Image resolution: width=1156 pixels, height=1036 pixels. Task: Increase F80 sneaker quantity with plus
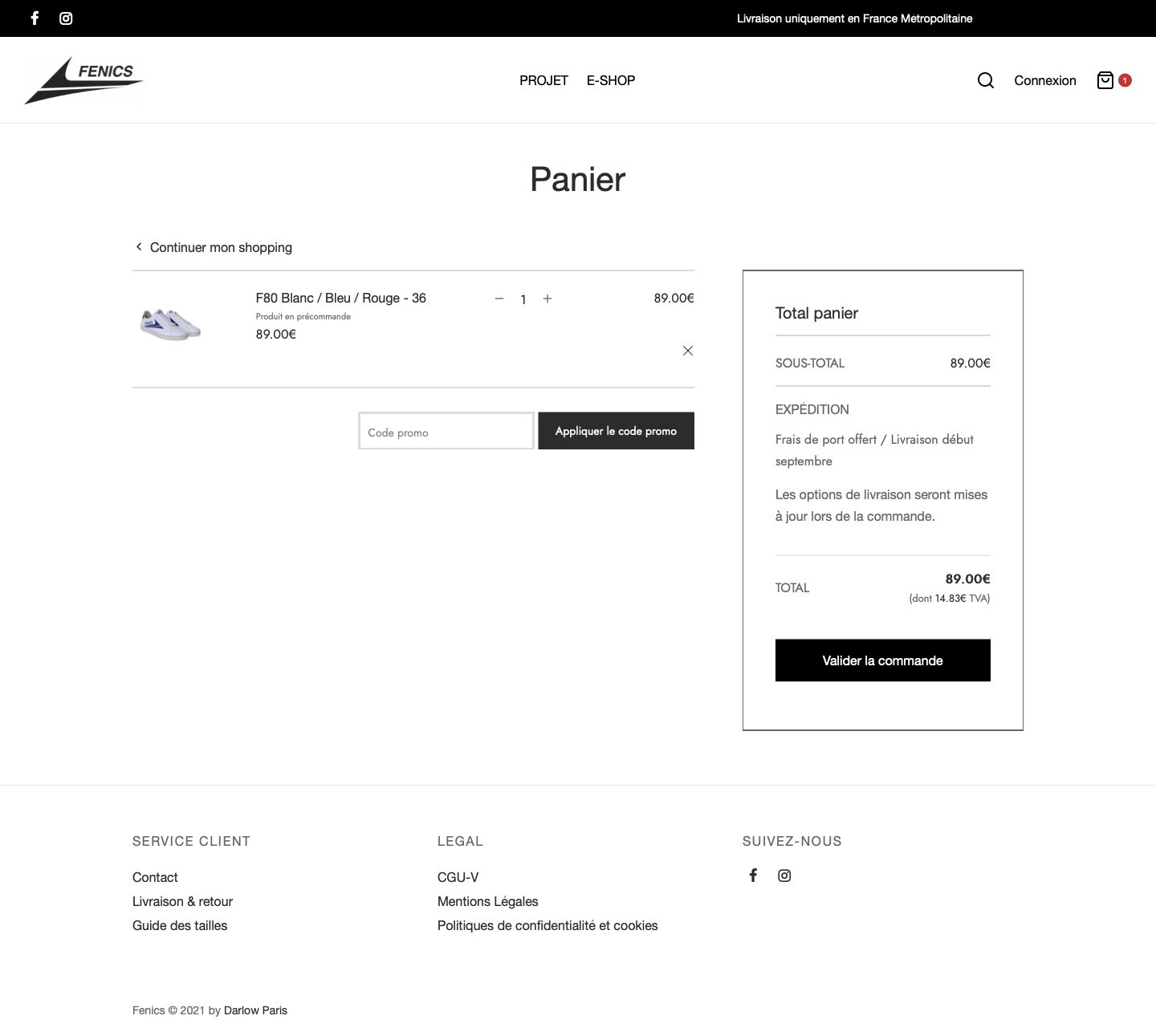(547, 299)
